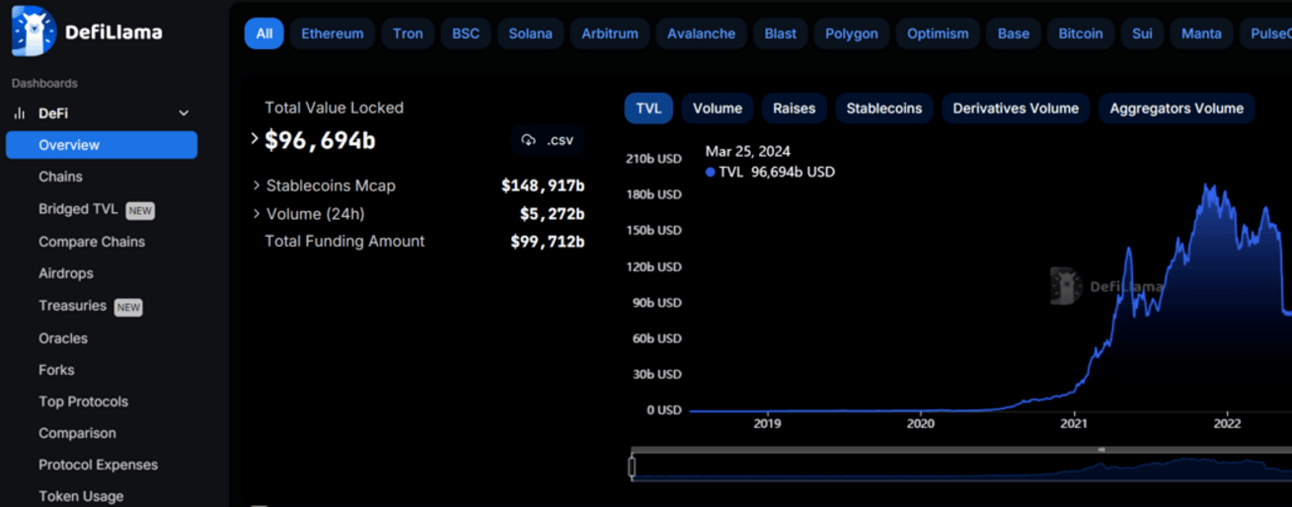1292x507 pixels.
Task: Open the Treasuries page
Action: coord(72,306)
